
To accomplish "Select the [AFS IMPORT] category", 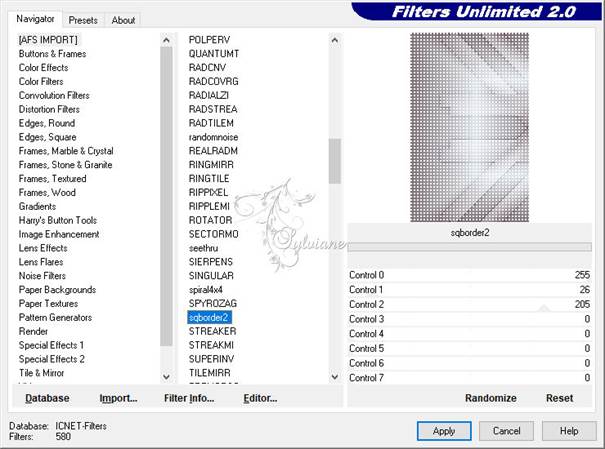I will click(48, 40).
